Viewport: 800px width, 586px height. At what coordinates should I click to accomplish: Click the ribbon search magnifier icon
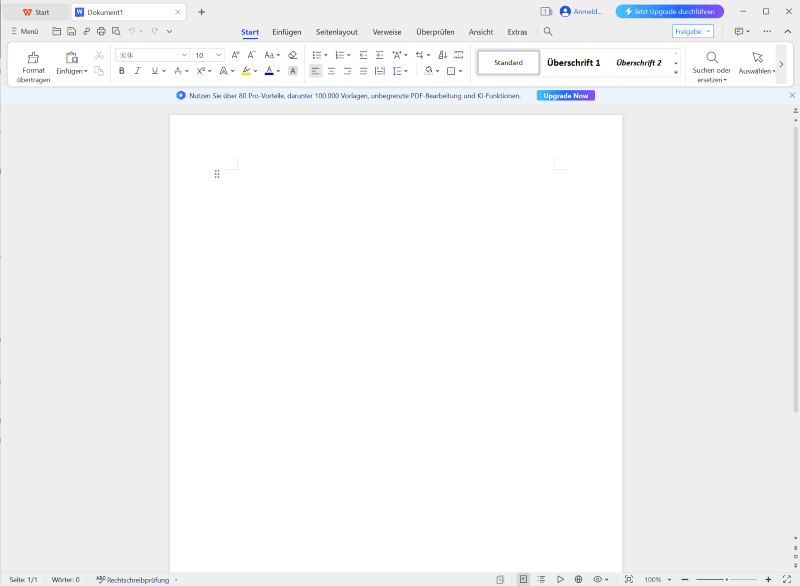548,32
